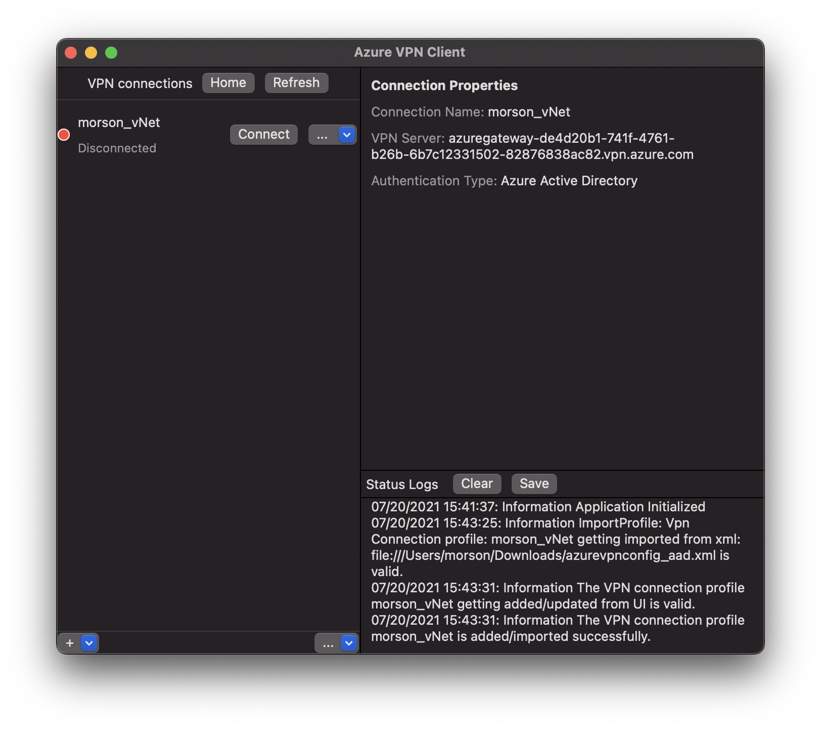Screen dimensions: 821x729
Task: Minimize the window with yellow button
Action: (91, 53)
